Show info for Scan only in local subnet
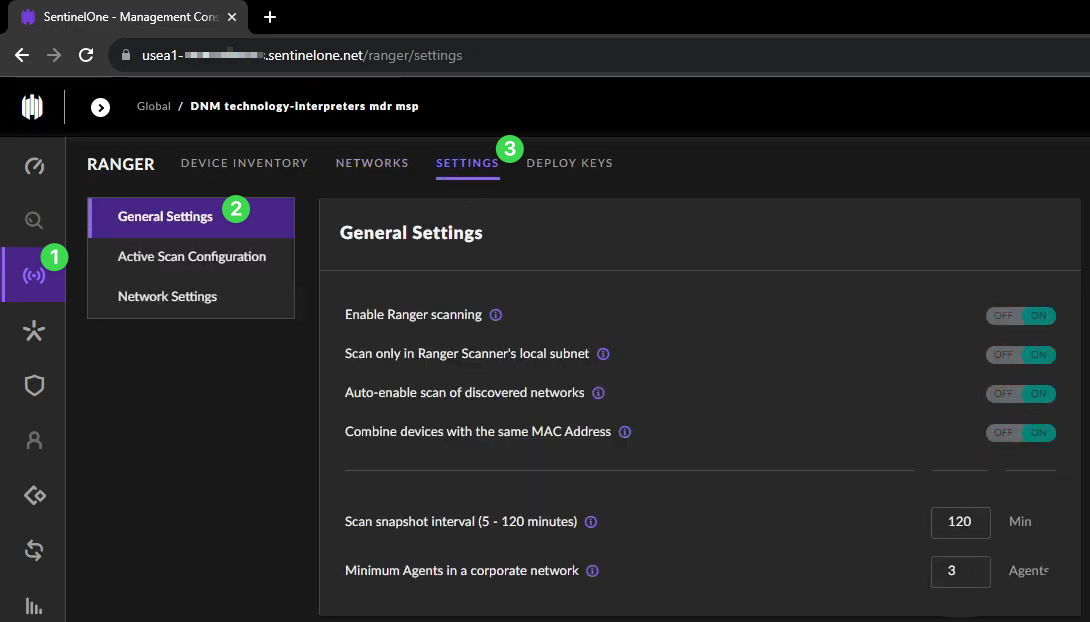 point(603,354)
